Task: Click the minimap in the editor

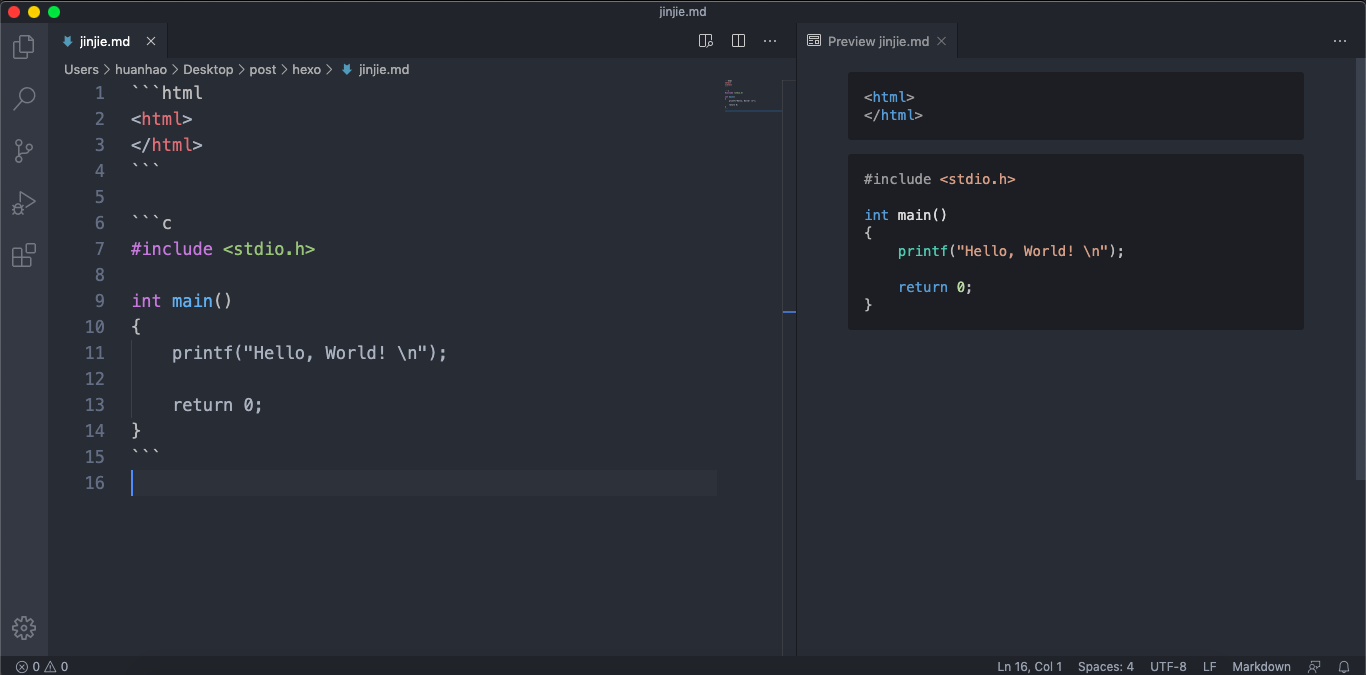Action: coord(752,96)
